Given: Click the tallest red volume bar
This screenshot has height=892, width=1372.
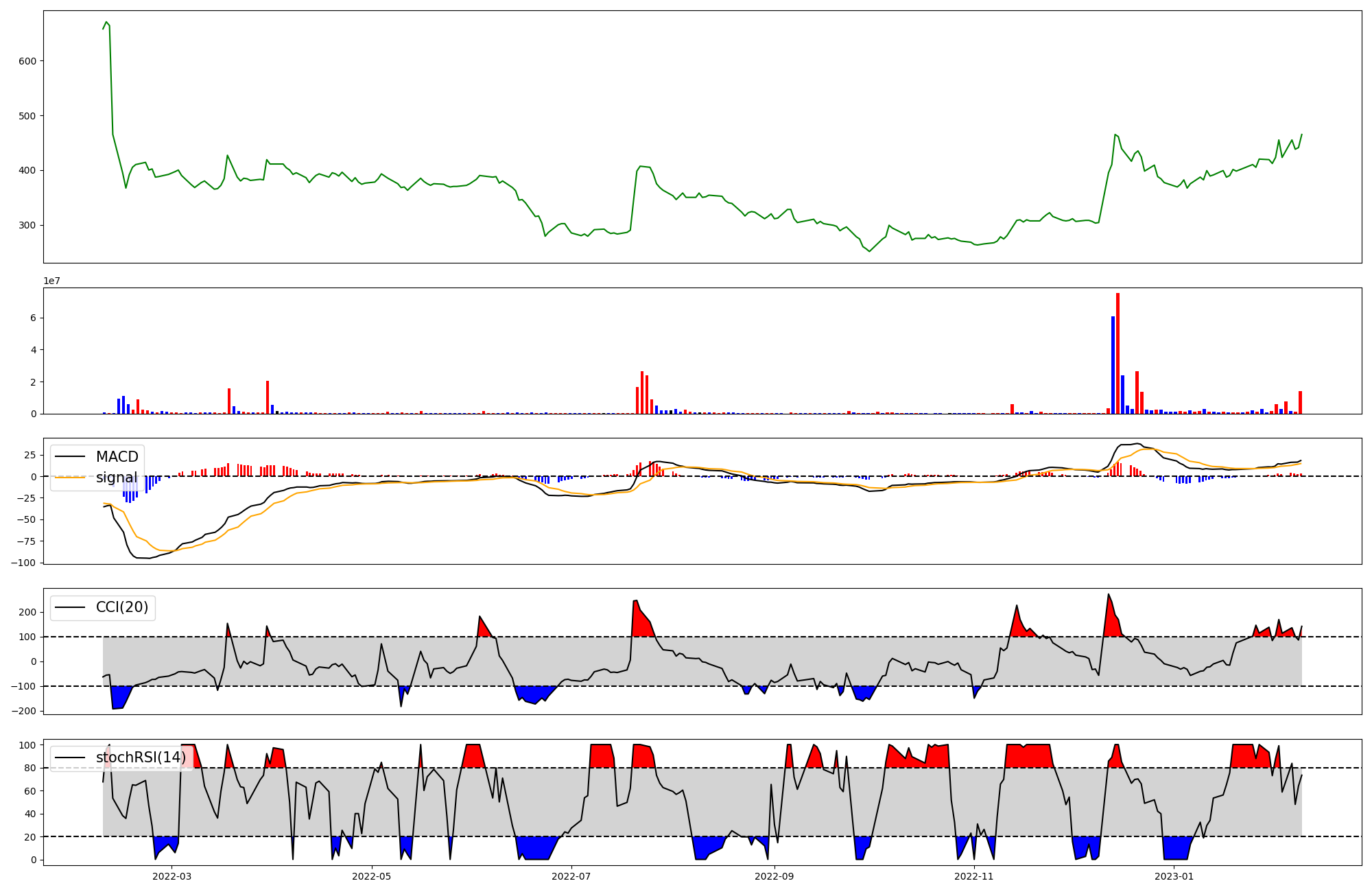Looking at the screenshot, I should point(1117,353).
